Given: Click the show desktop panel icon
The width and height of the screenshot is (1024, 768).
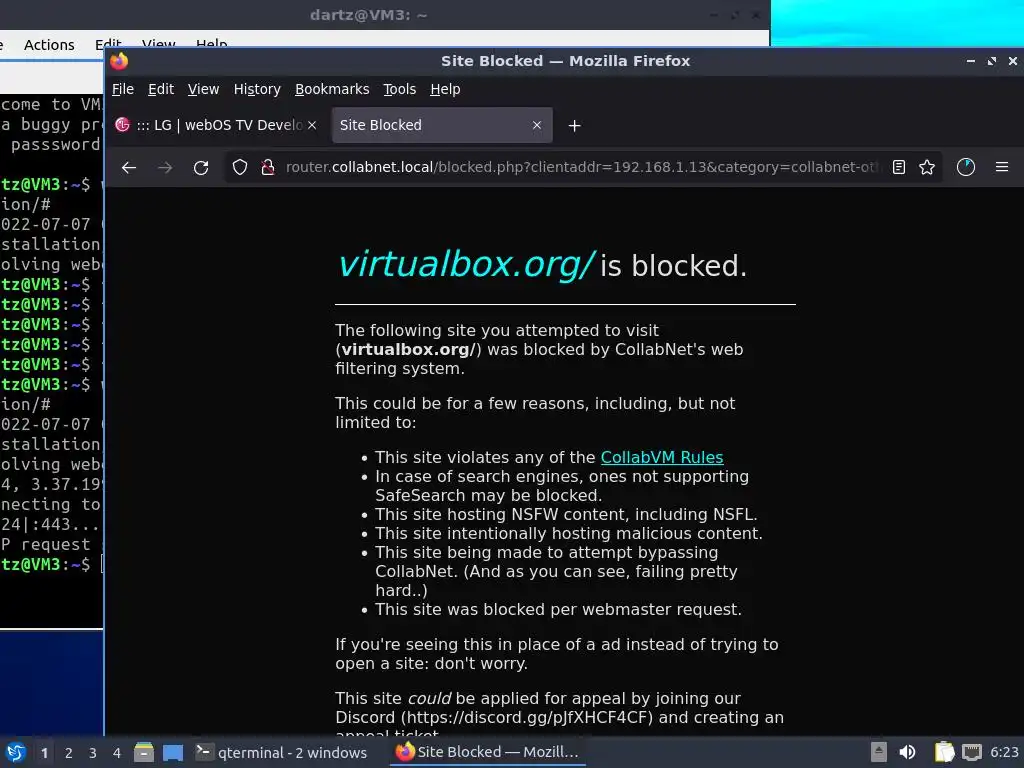Looking at the screenshot, I should [x=172, y=752].
